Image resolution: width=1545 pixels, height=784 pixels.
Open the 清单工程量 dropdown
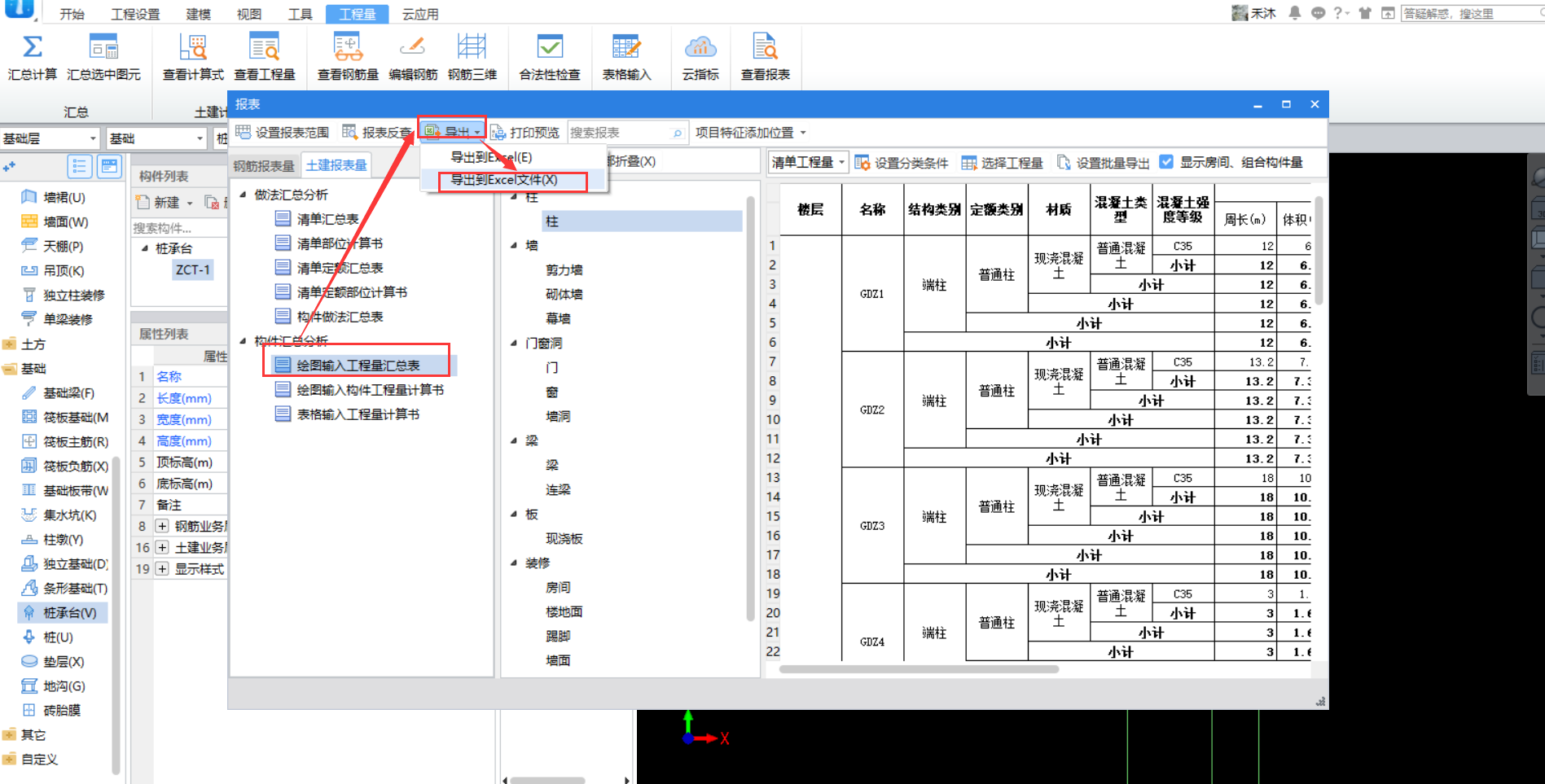pos(808,162)
